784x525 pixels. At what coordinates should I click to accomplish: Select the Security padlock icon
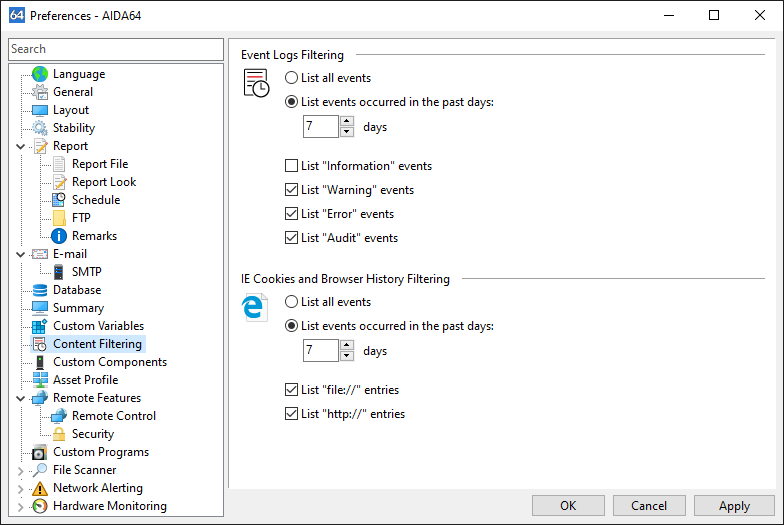59,434
